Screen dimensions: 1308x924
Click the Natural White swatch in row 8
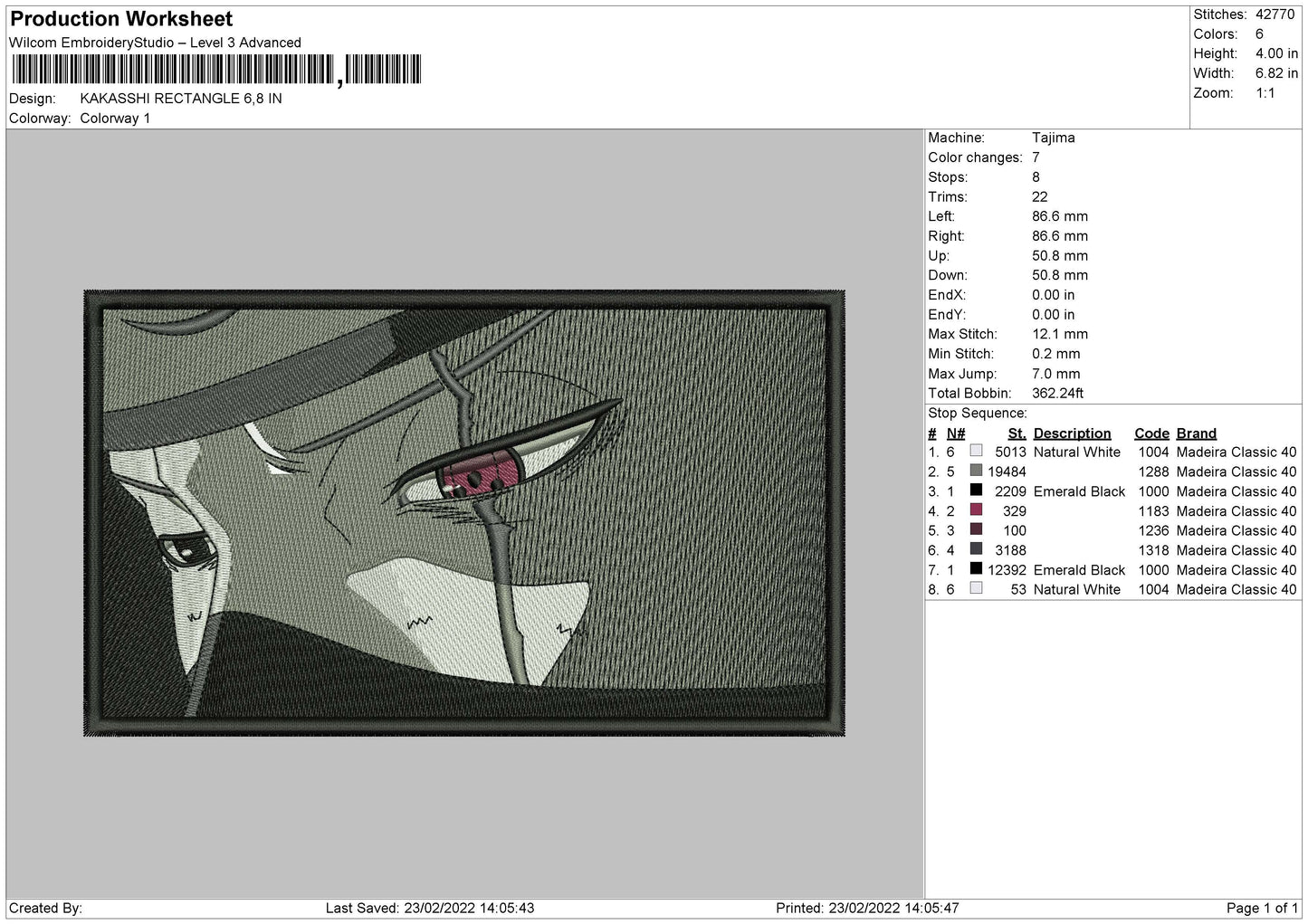976,588
